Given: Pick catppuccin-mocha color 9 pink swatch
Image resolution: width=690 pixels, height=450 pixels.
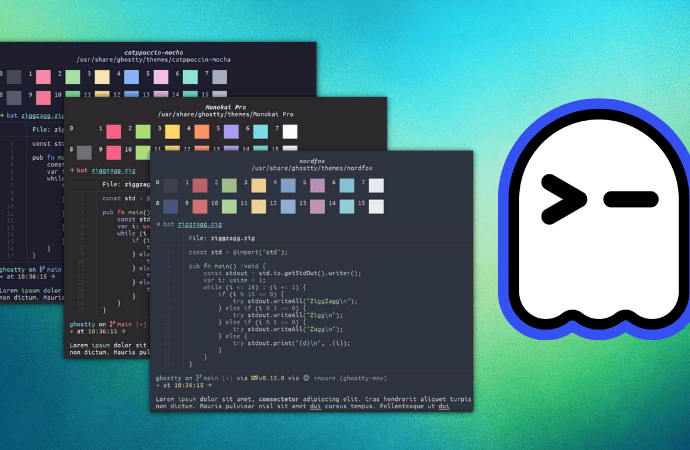Looking at the screenshot, I should point(43,98).
